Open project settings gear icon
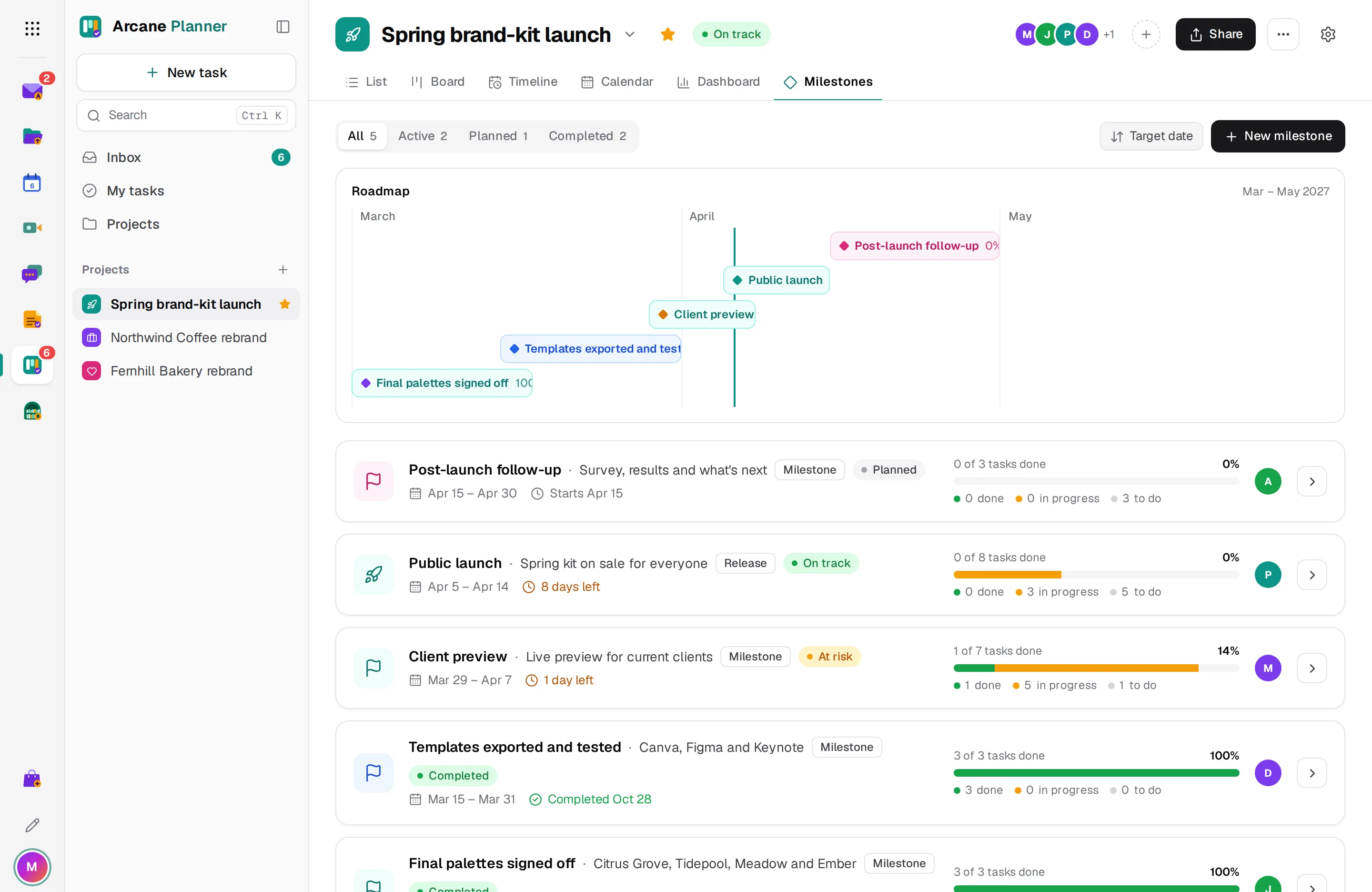This screenshot has height=892, width=1372. click(1328, 34)
